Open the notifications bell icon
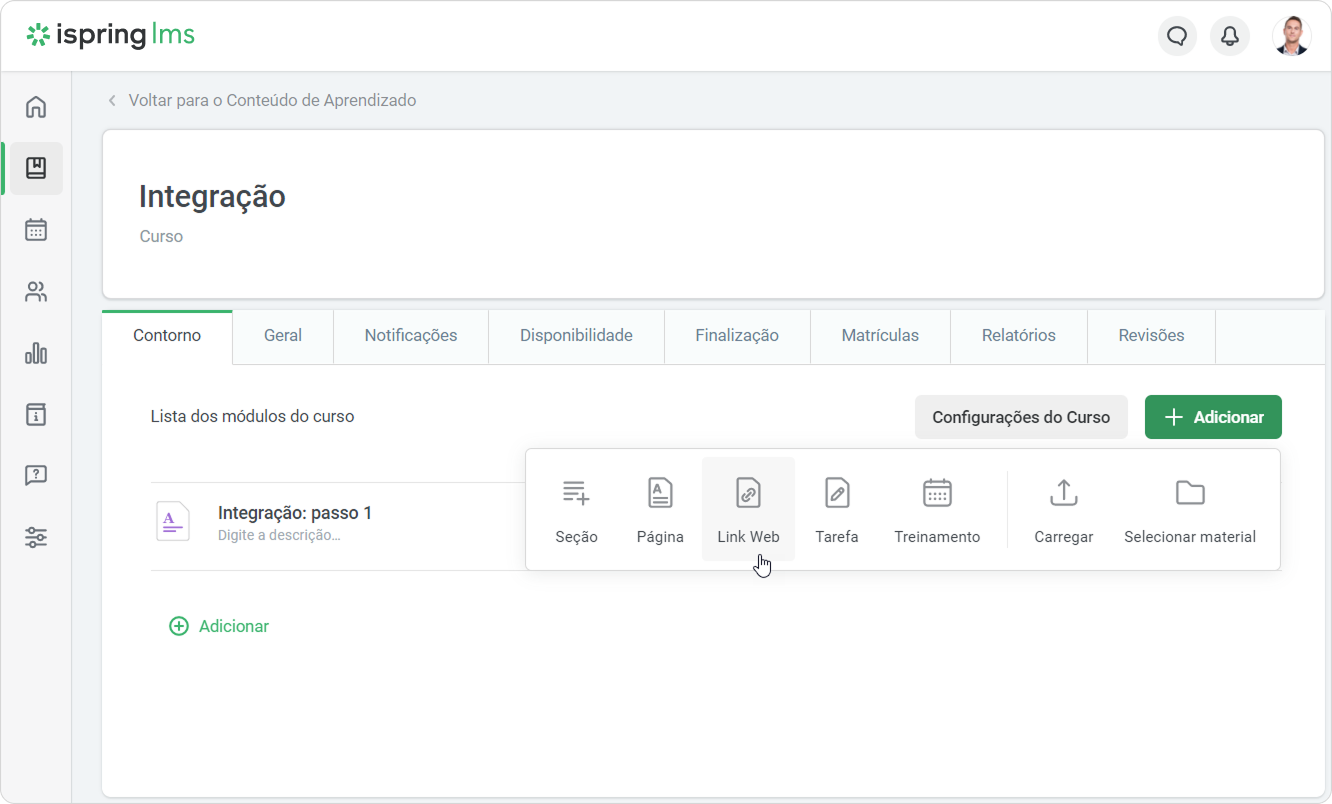Screen dimensions: 1332x804 click(1230, 36)
